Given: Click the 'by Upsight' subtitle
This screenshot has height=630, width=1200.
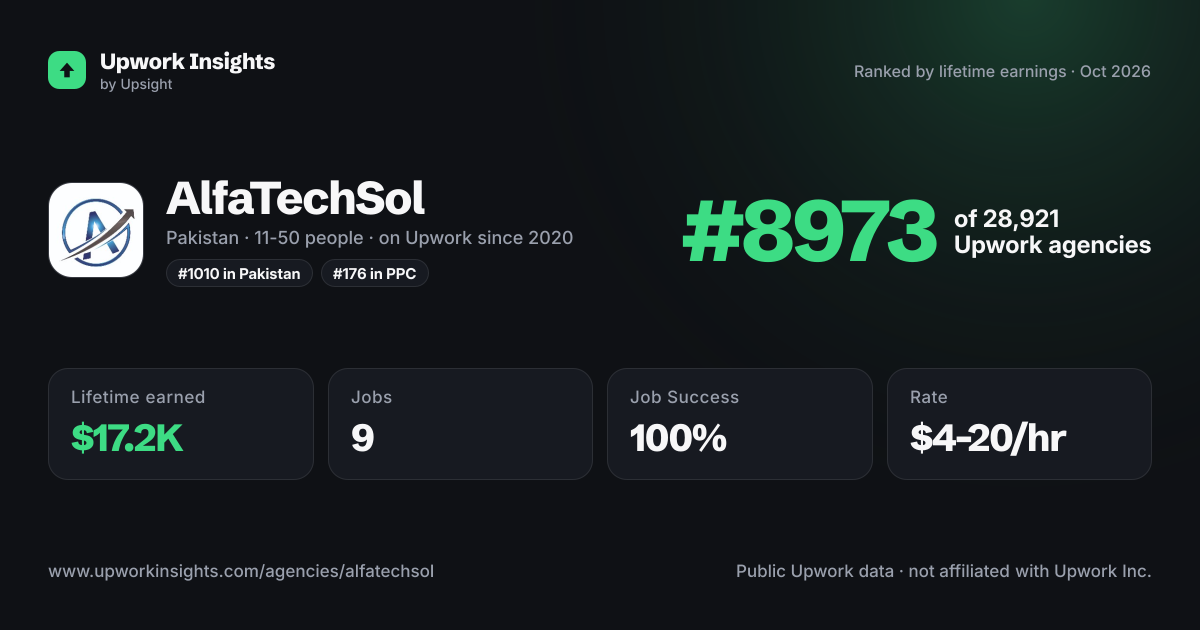Looking at the screenshot, I should pos(136,85).
